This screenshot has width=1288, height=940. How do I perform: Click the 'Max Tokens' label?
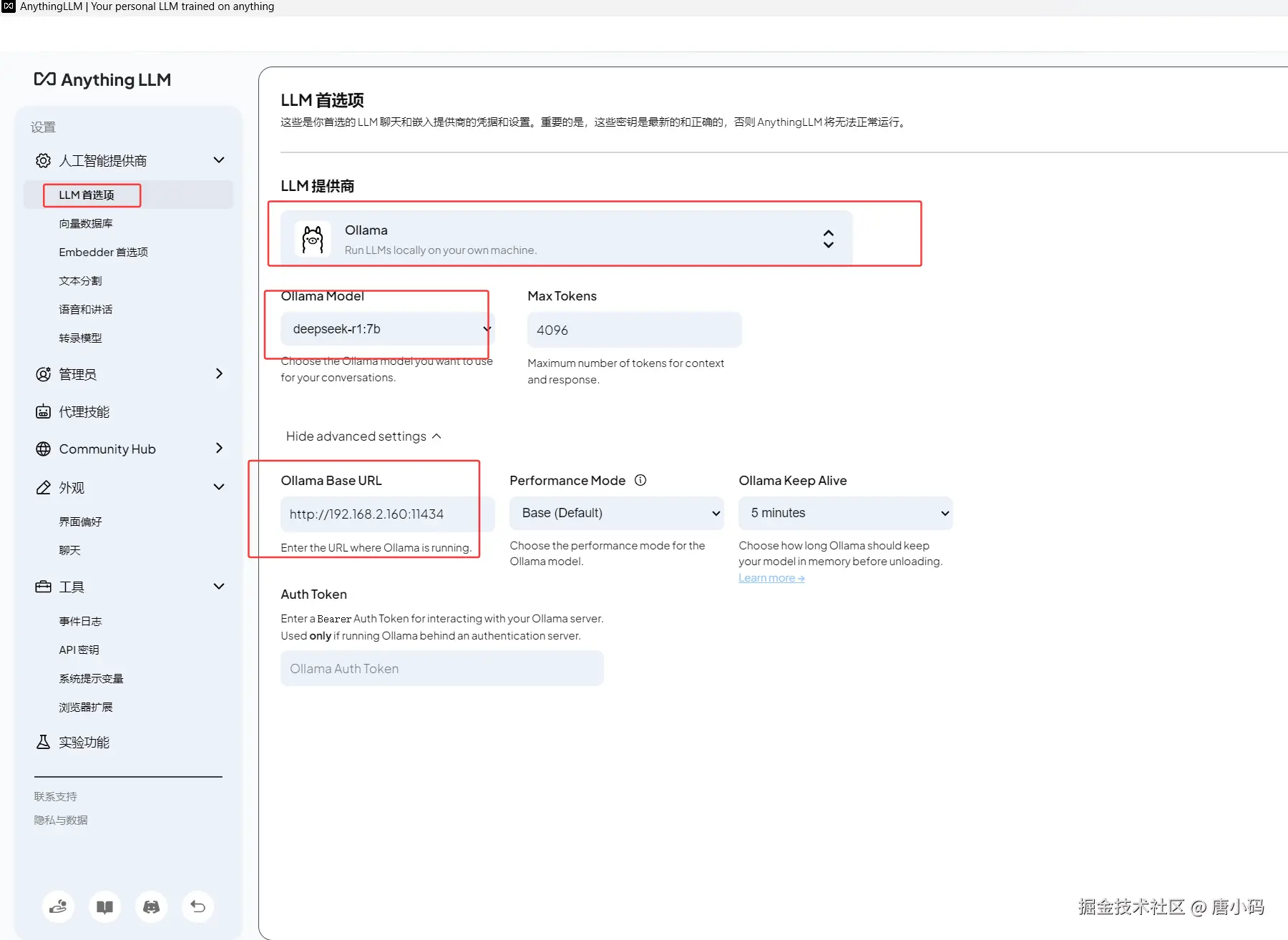click(x=562, y=296)
